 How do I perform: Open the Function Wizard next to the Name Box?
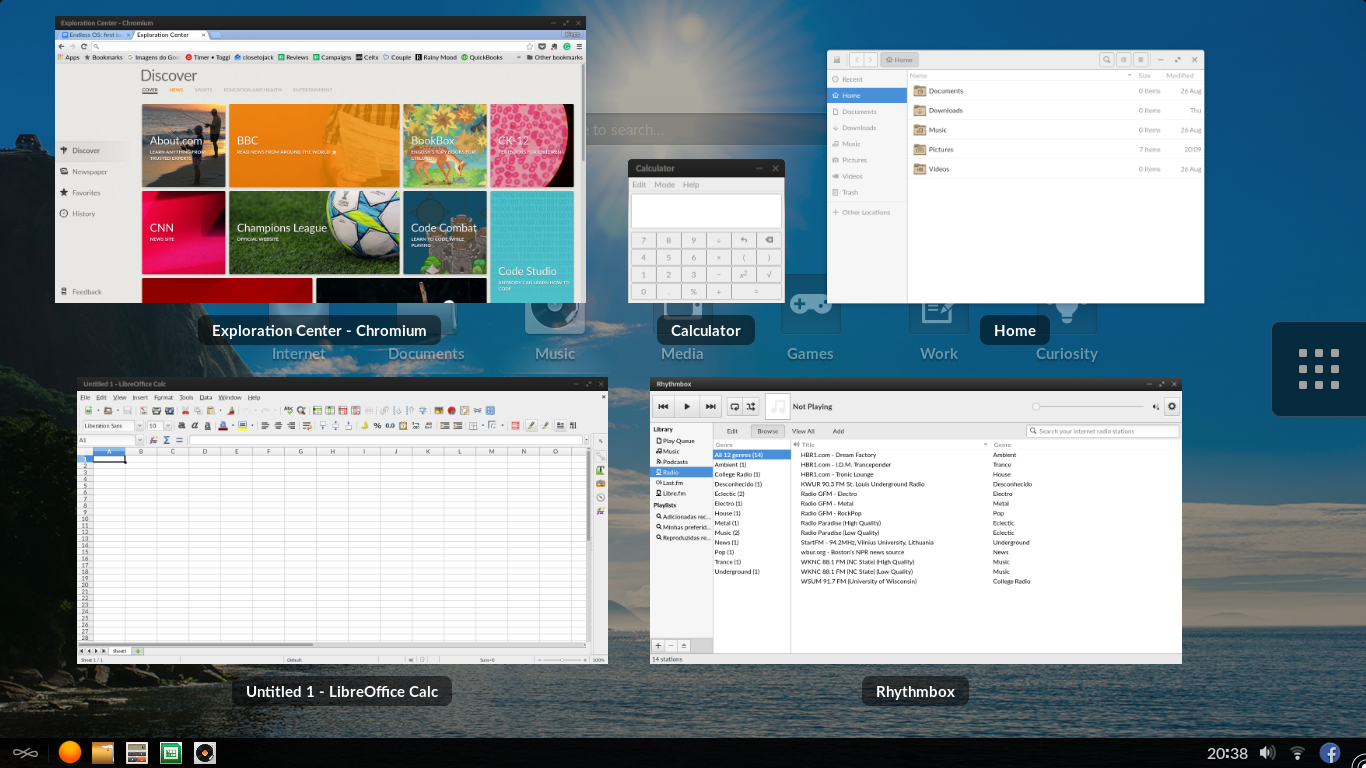[x=154, y=440]
